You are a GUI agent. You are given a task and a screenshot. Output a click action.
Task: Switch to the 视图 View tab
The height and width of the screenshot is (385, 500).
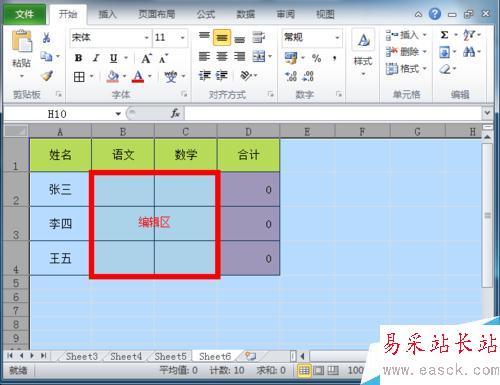325,14
